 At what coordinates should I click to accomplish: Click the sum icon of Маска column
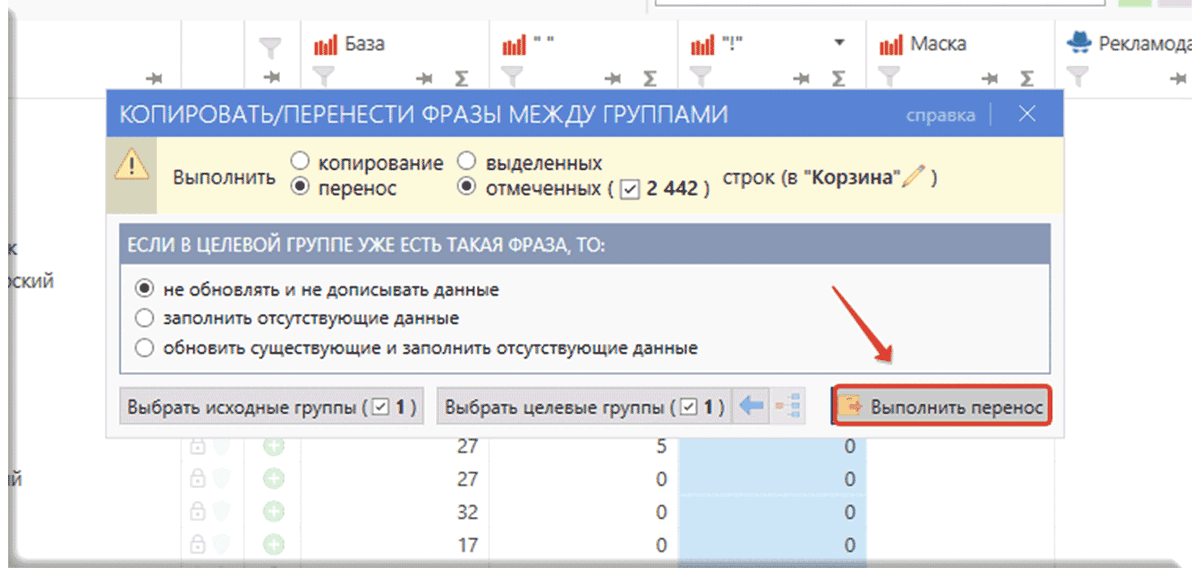[1027, 78]
